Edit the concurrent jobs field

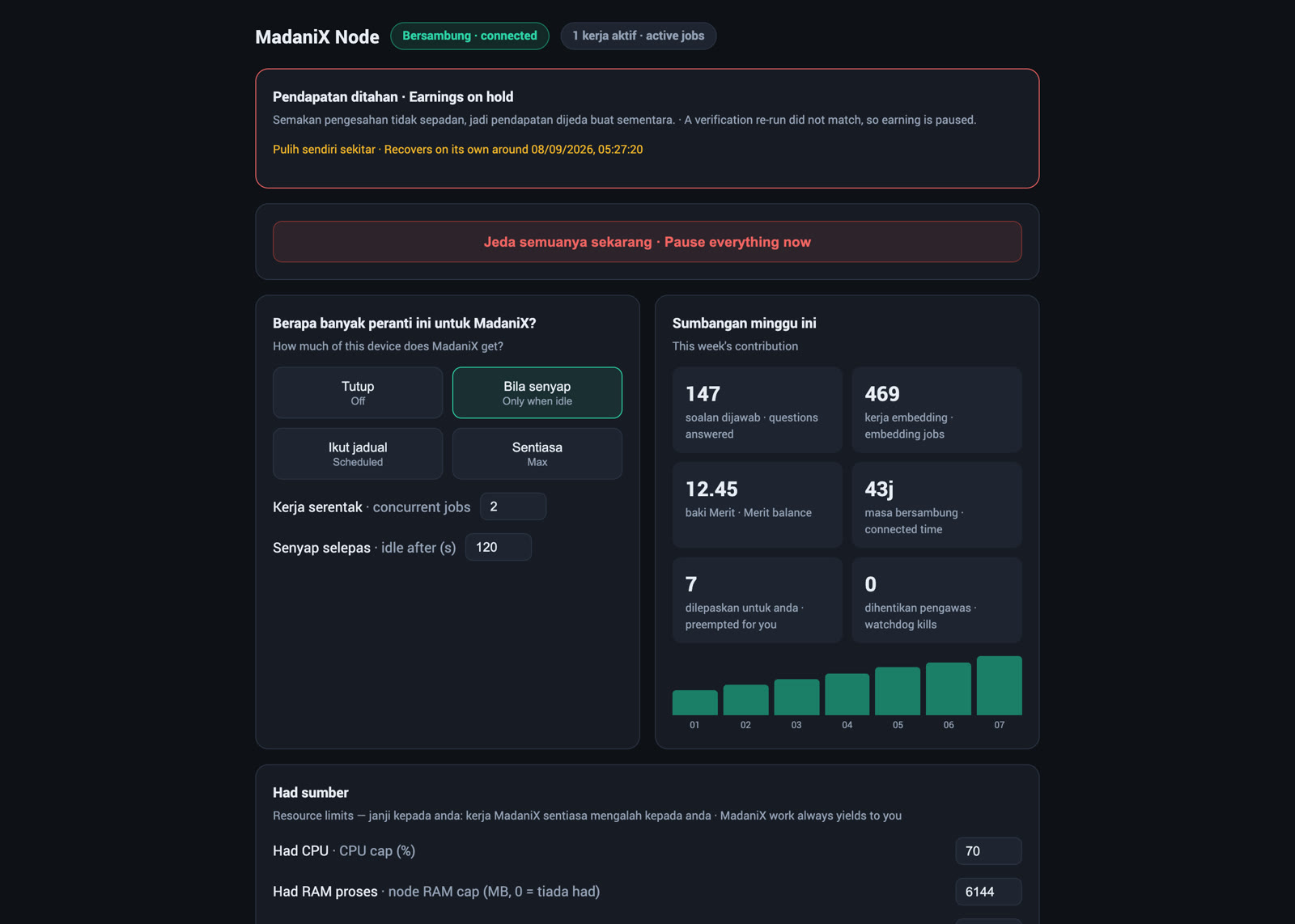(x=513, y=507)
